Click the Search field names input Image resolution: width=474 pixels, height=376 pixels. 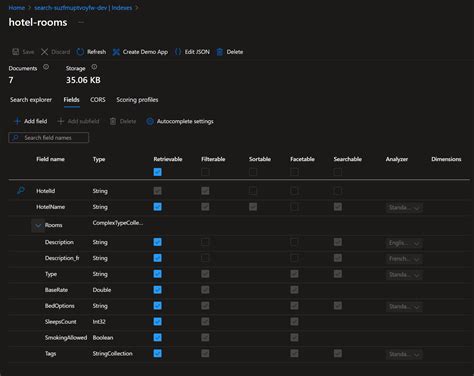(x=49, y=137)
